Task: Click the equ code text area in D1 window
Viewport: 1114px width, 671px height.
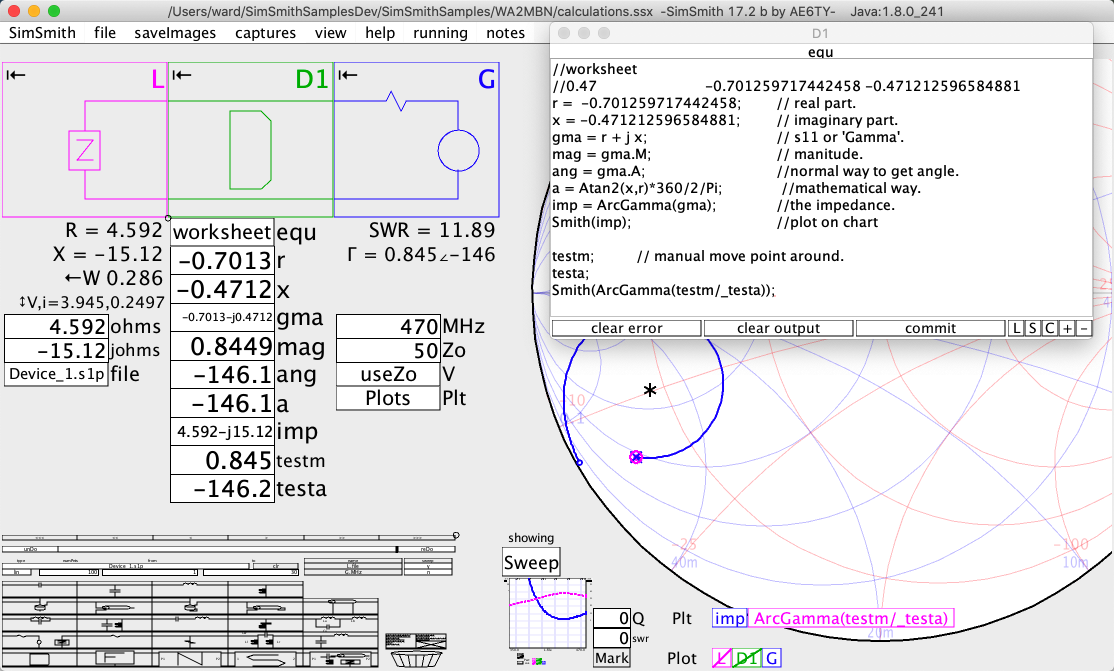Action: 821,188
